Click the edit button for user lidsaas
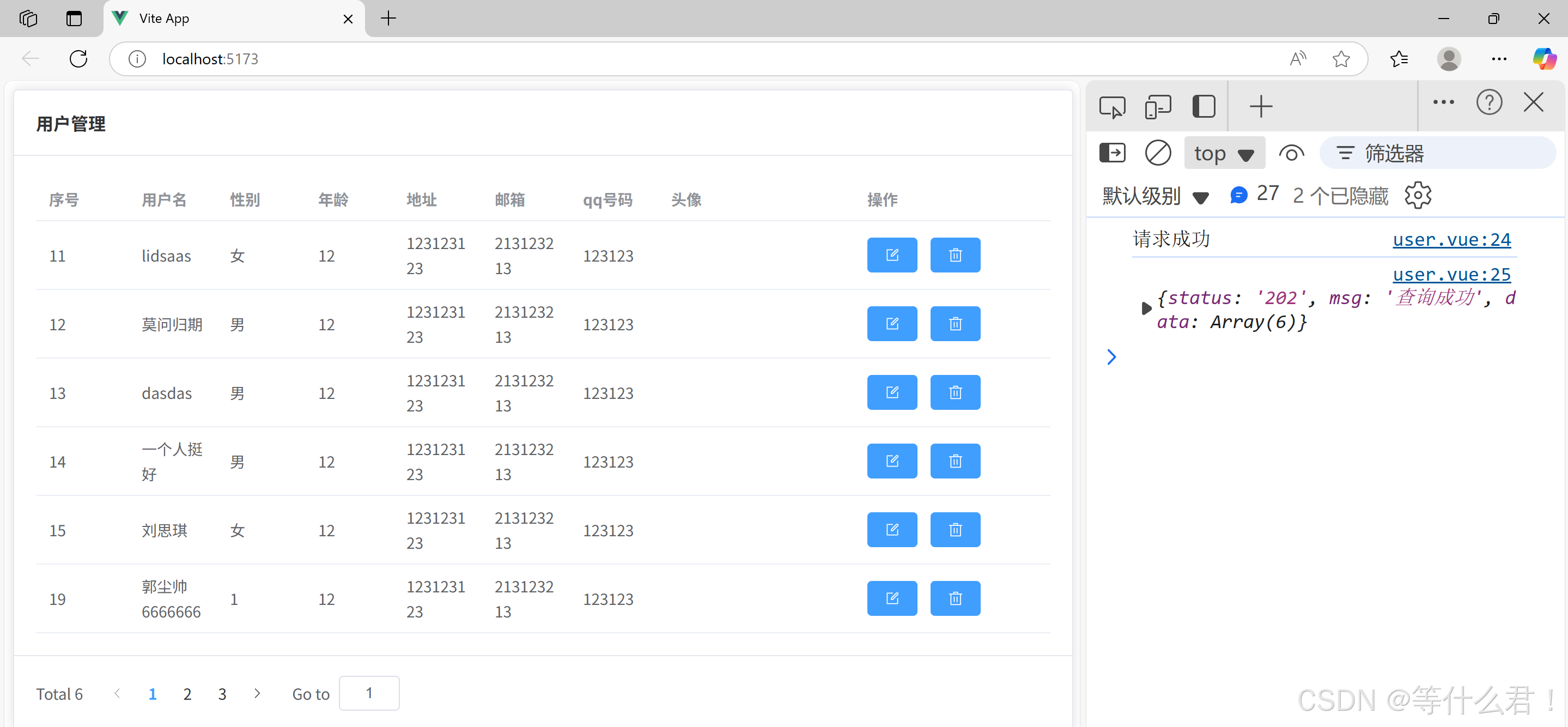Image resolution: width=1568 pixels, height=727 pixels. click(892, 255)
